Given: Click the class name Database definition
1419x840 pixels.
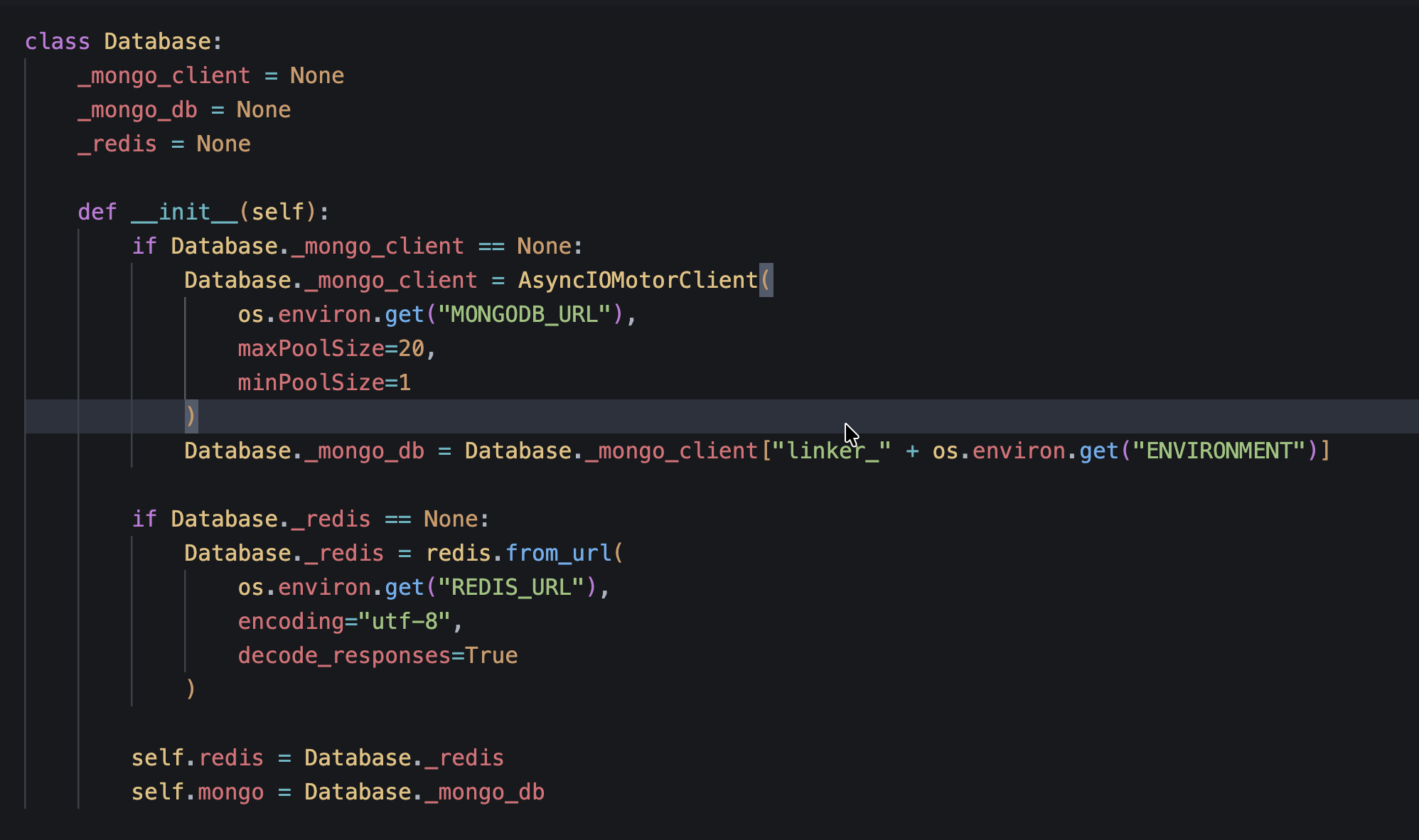Looking at the screenshot, I should tap(157, 41).
